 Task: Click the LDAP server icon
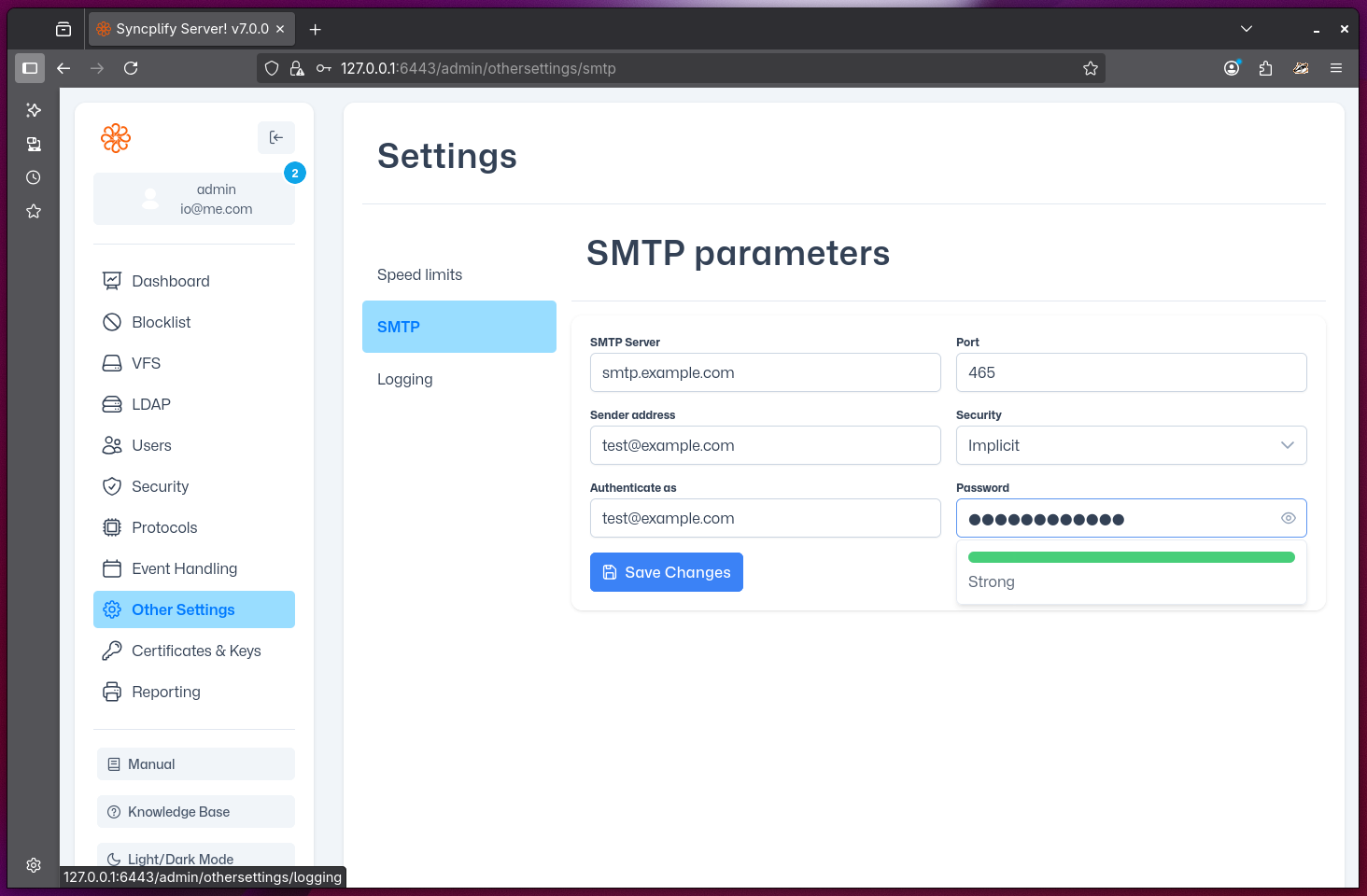pyautogui.click(x=112, y=404)
